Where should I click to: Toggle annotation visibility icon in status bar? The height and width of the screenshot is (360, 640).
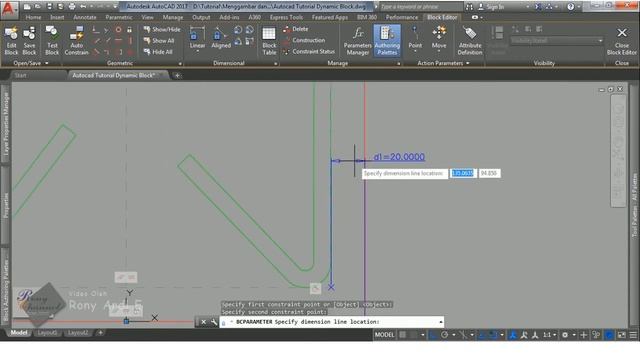coord(513,335)
